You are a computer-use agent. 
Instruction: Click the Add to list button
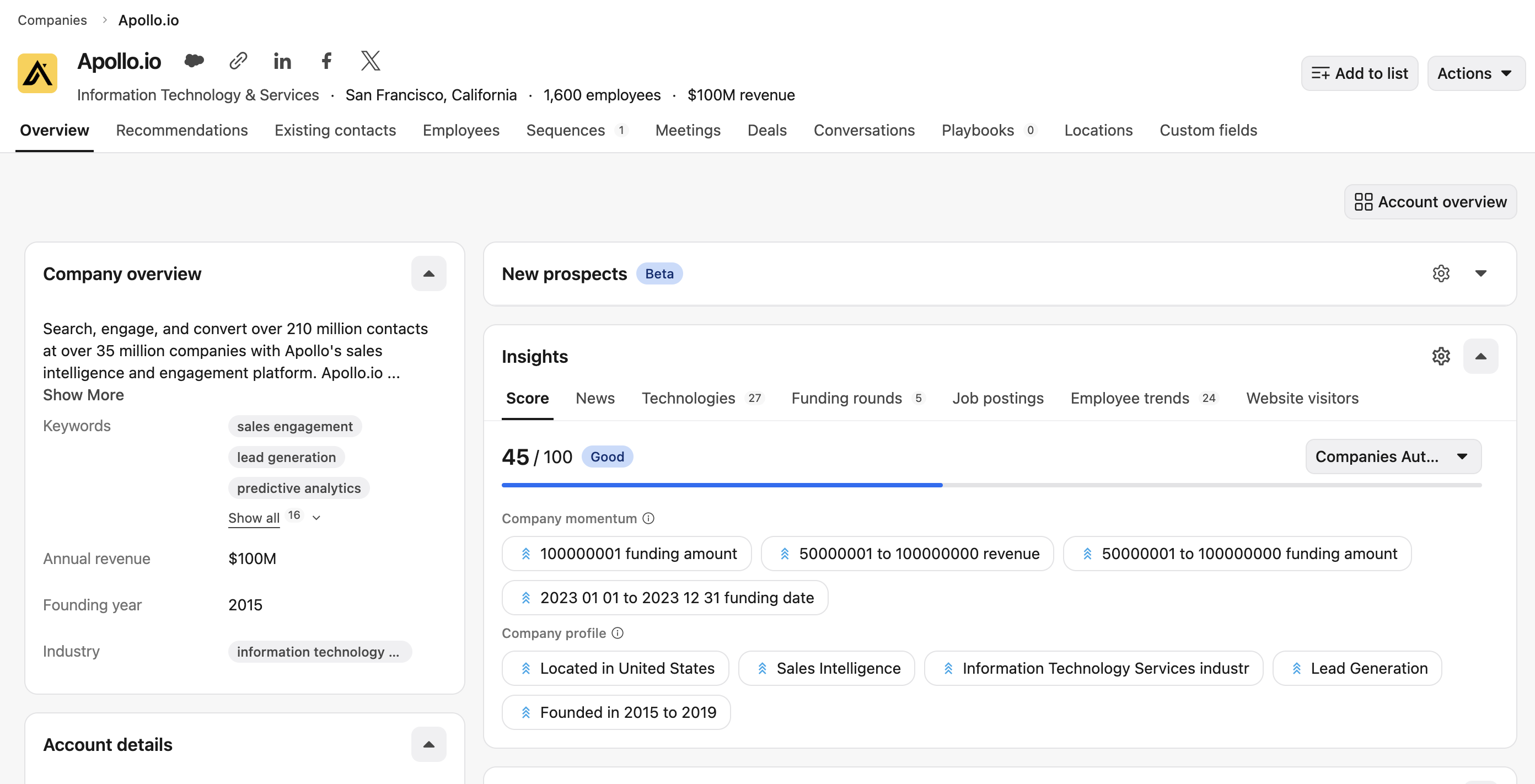click(x=1359, y=73)
